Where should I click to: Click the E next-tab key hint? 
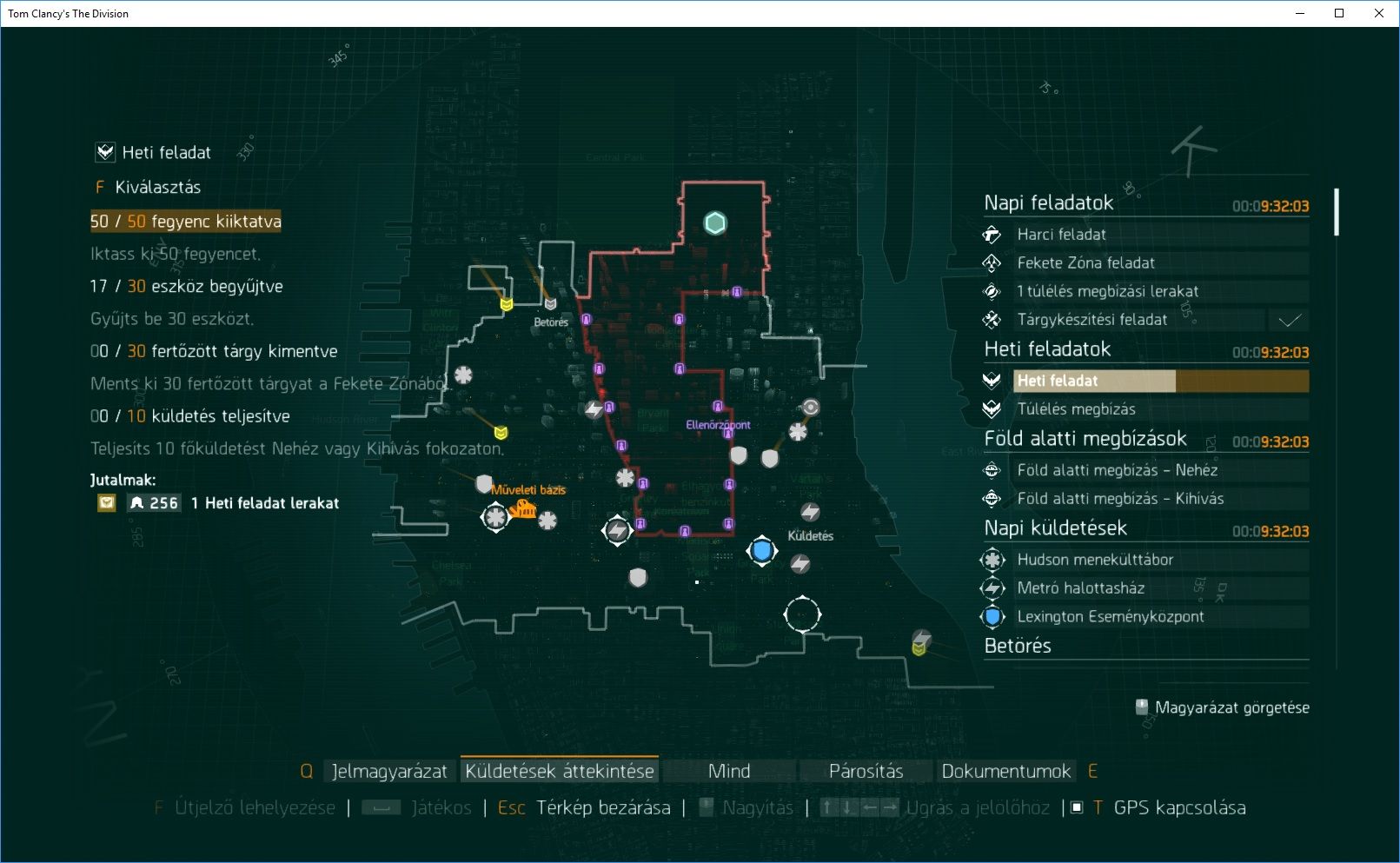[1092, 771]
